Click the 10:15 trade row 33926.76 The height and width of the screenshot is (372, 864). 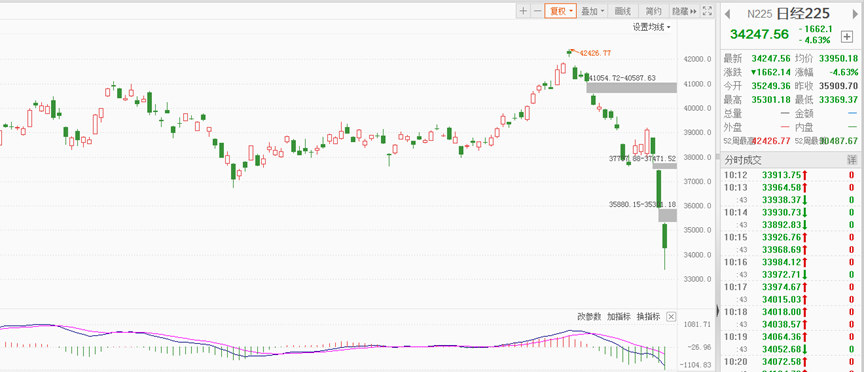[790, 237]
